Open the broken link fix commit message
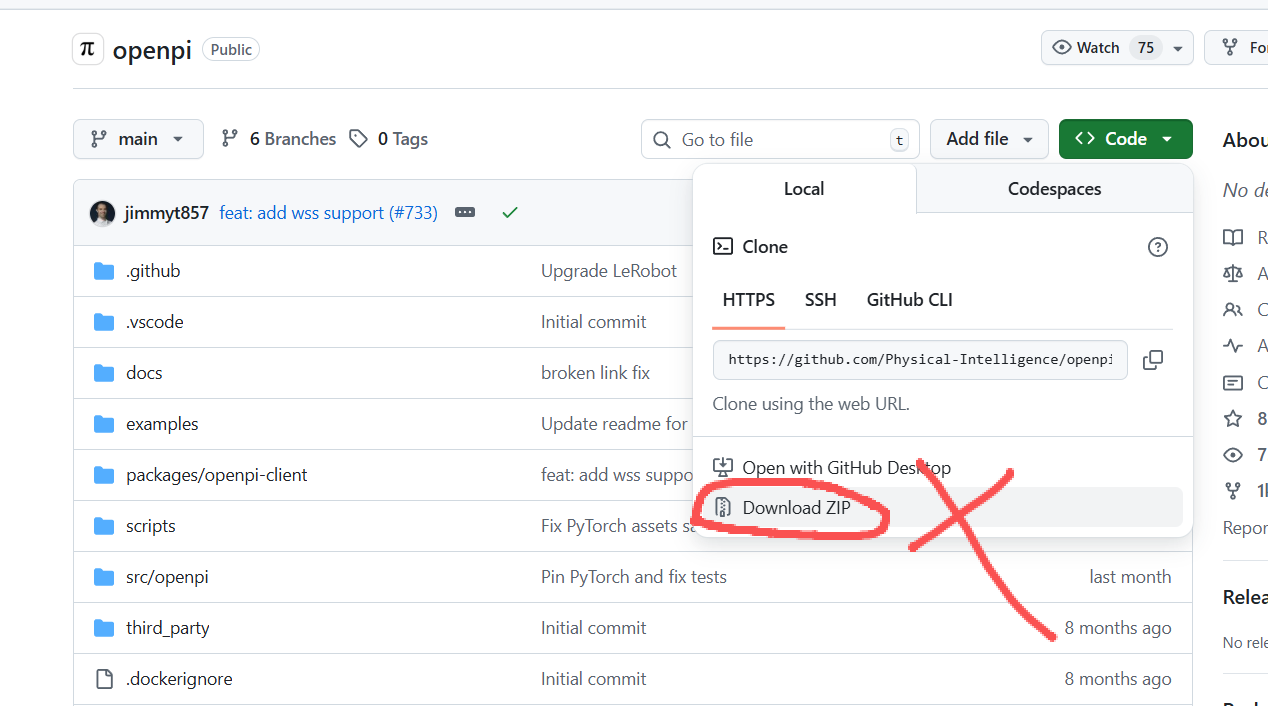 point(595,373)
